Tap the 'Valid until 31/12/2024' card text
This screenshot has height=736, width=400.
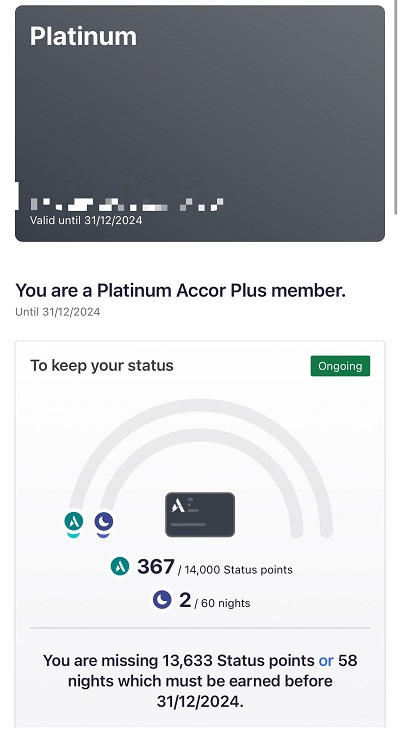86,220
